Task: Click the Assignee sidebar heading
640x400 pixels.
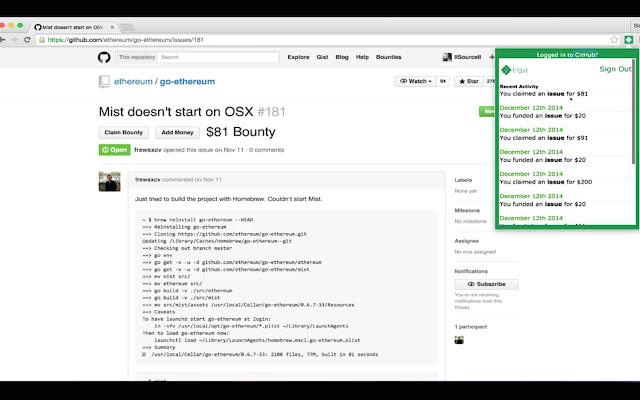Action: point(467,241)
